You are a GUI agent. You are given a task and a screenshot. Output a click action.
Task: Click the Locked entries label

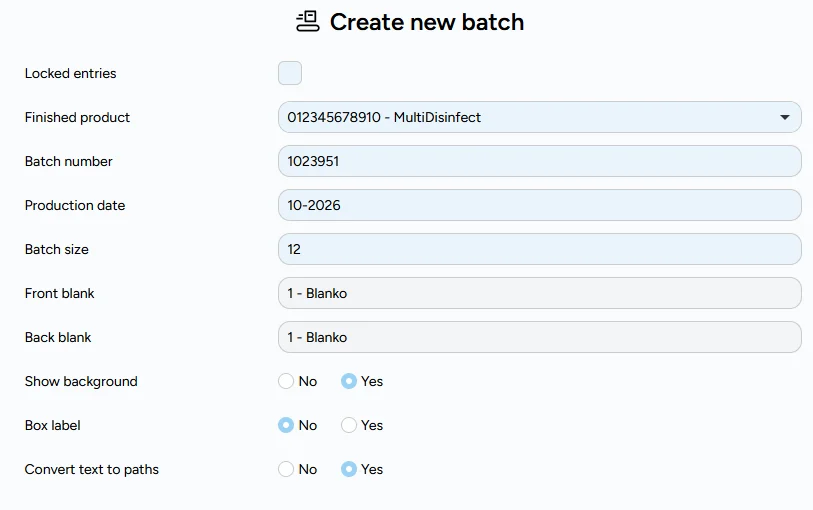71,74
